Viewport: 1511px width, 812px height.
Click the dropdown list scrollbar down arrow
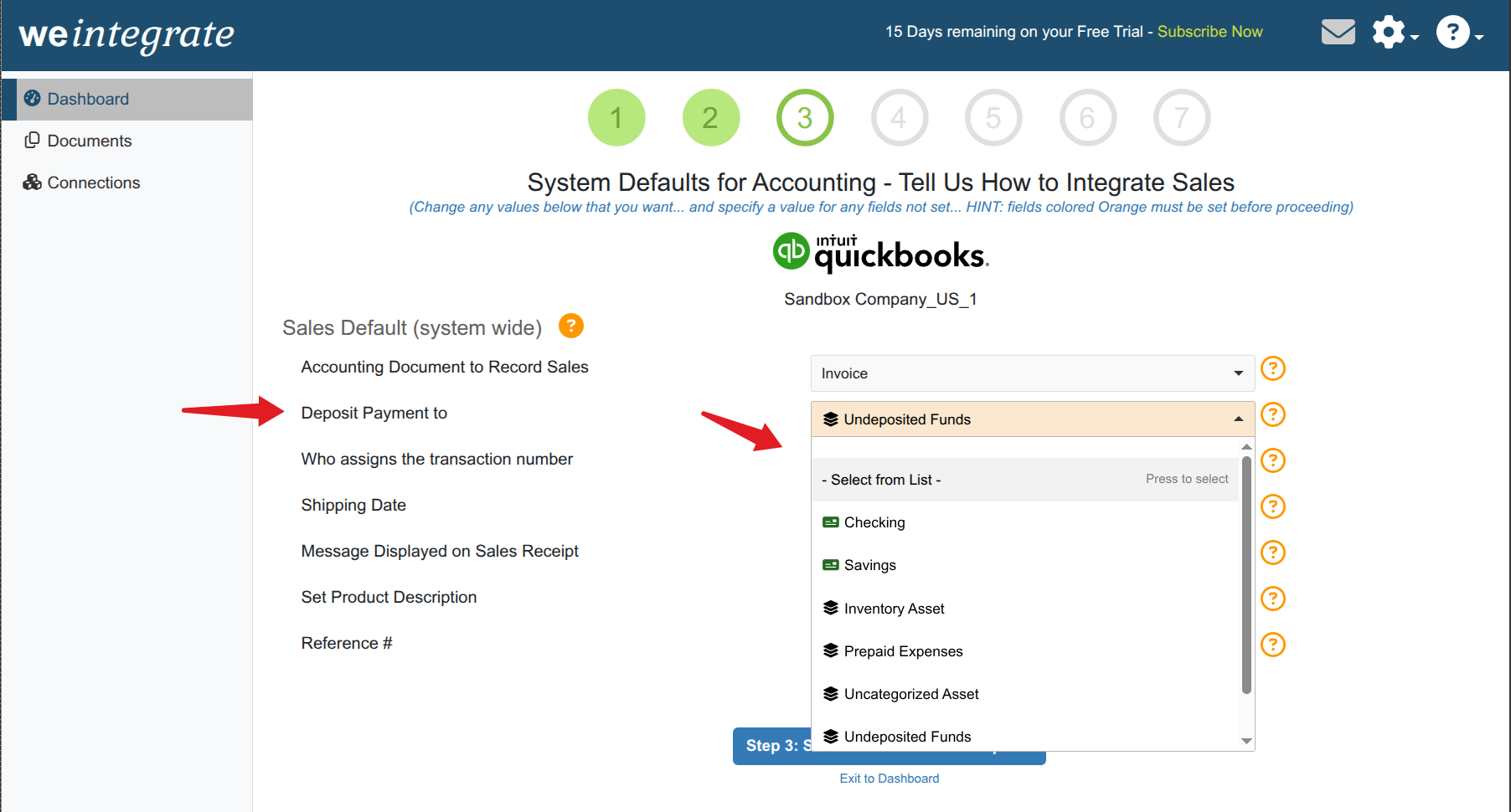pyautogui.click(x=1246, y=741)
